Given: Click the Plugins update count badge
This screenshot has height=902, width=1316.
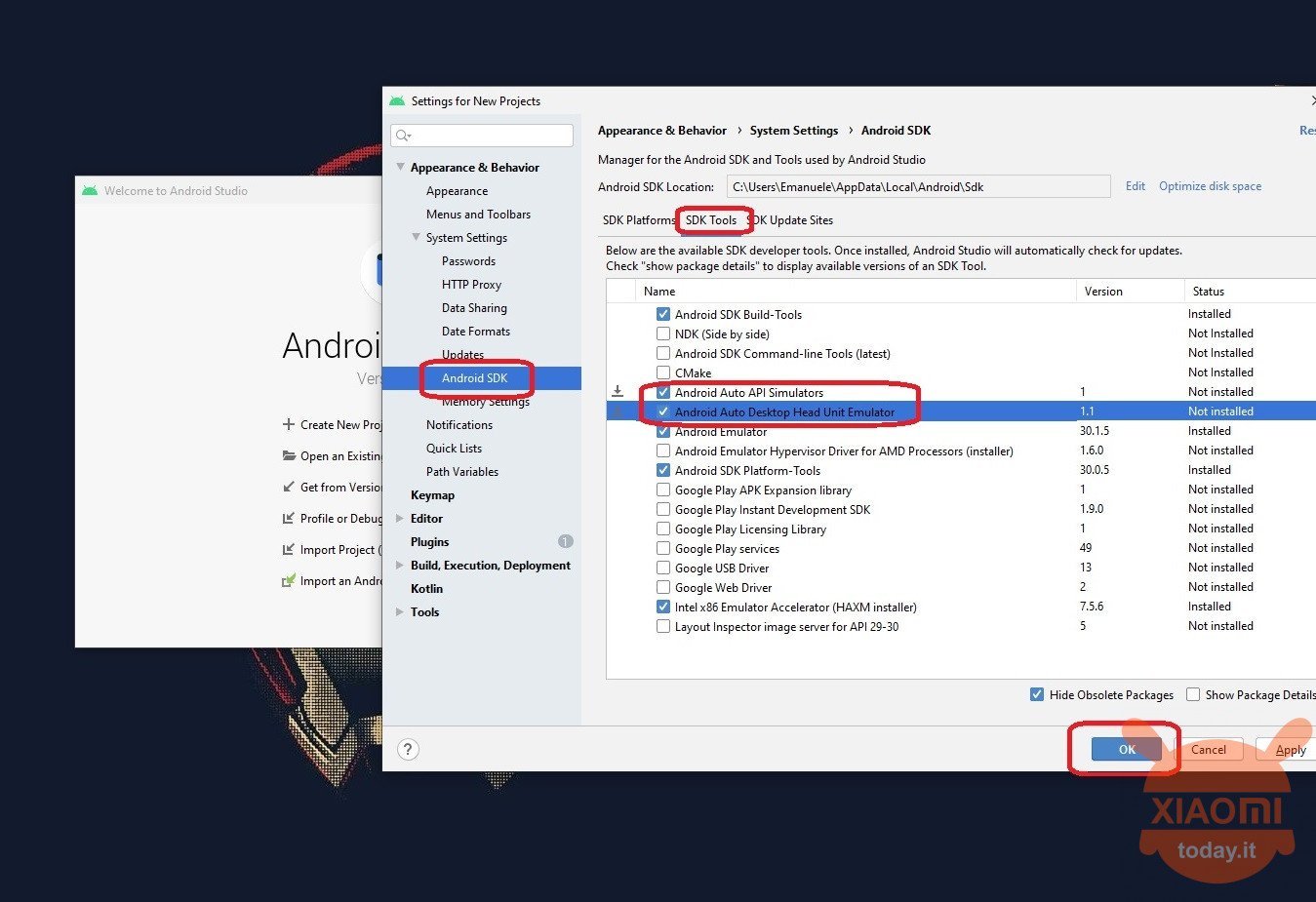Looking at the screenshot, I should click(565, 541).
